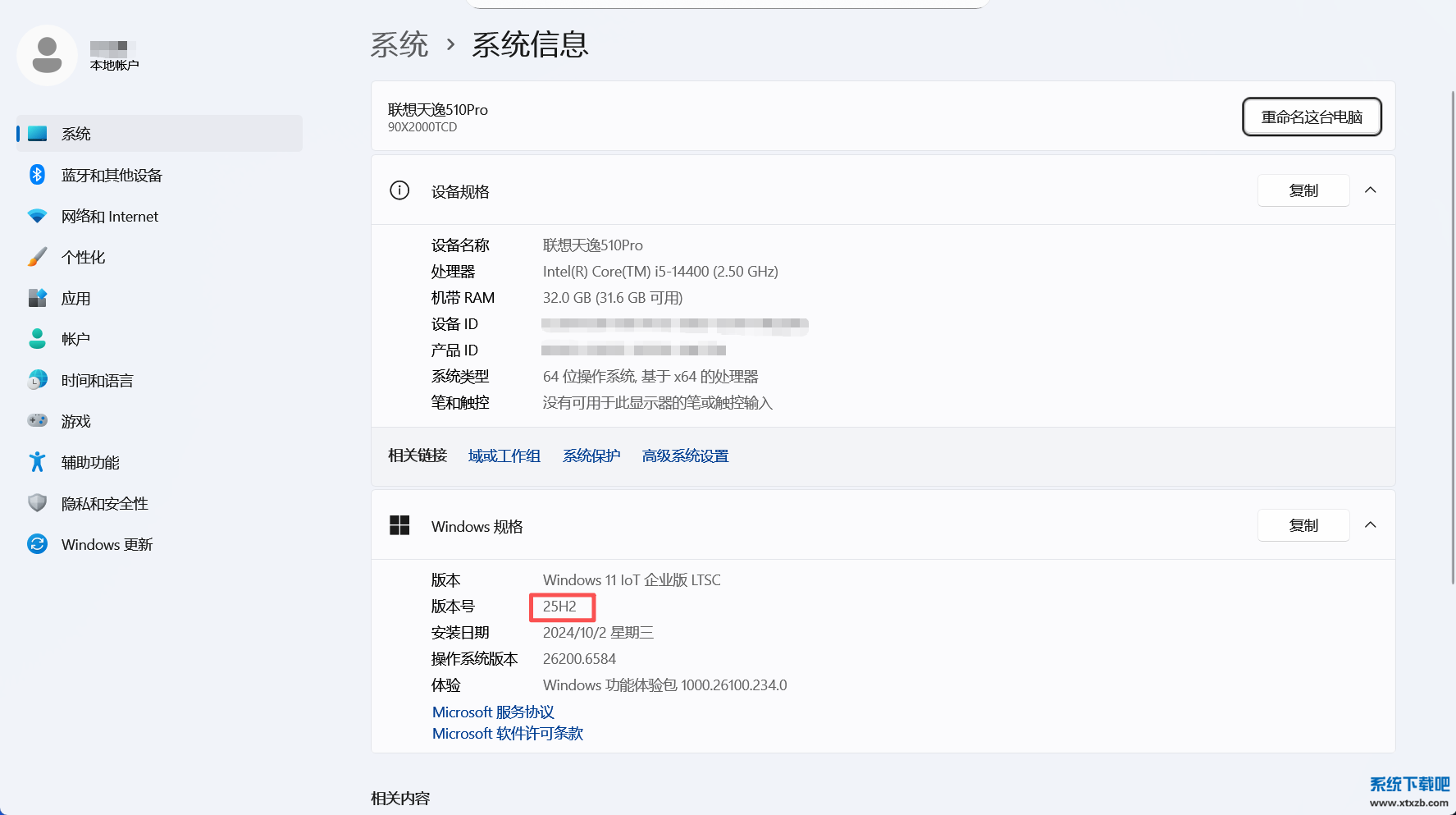This screenshot has width=1456, height=815.
Task: Open 域或工作组 link
Action: coord(504,456)
